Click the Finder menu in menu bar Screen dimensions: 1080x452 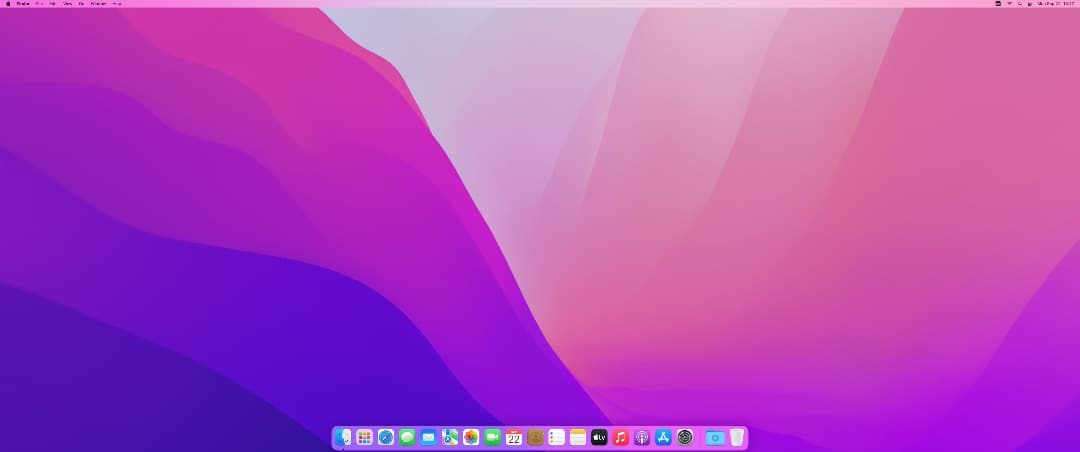[22, 4]
